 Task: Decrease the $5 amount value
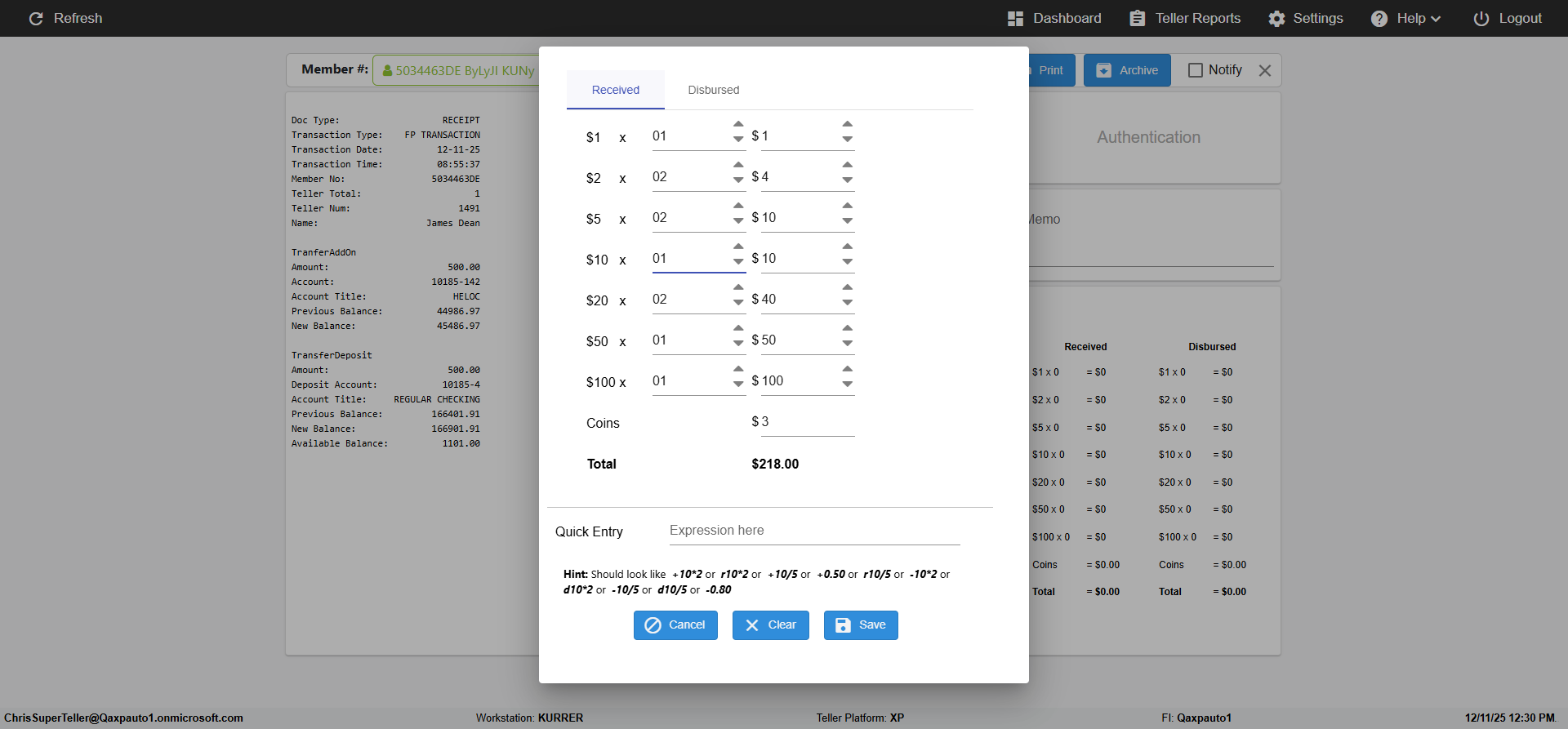pos(848,221)
